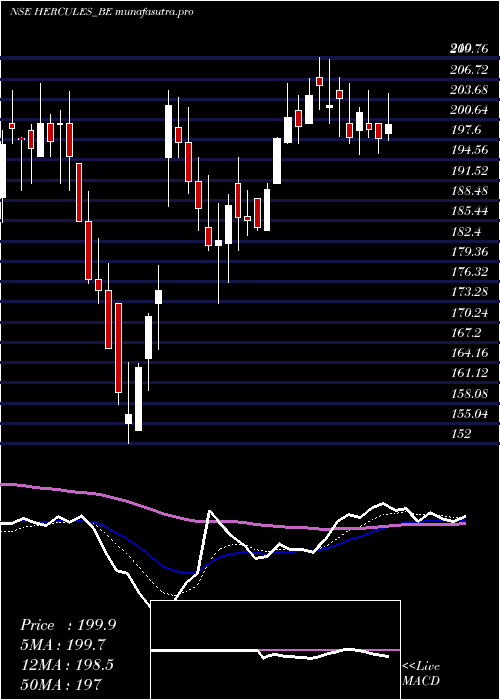Click the 194.56 price axis label
This screenshot has height=700, width=500.
pyautogui.click(x=470, y=150)
